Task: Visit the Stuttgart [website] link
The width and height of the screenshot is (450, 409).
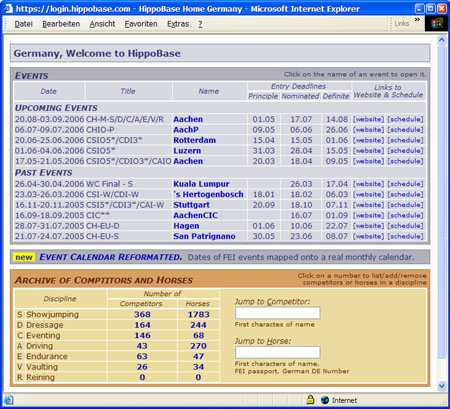Action: click(x=368, y=205)
